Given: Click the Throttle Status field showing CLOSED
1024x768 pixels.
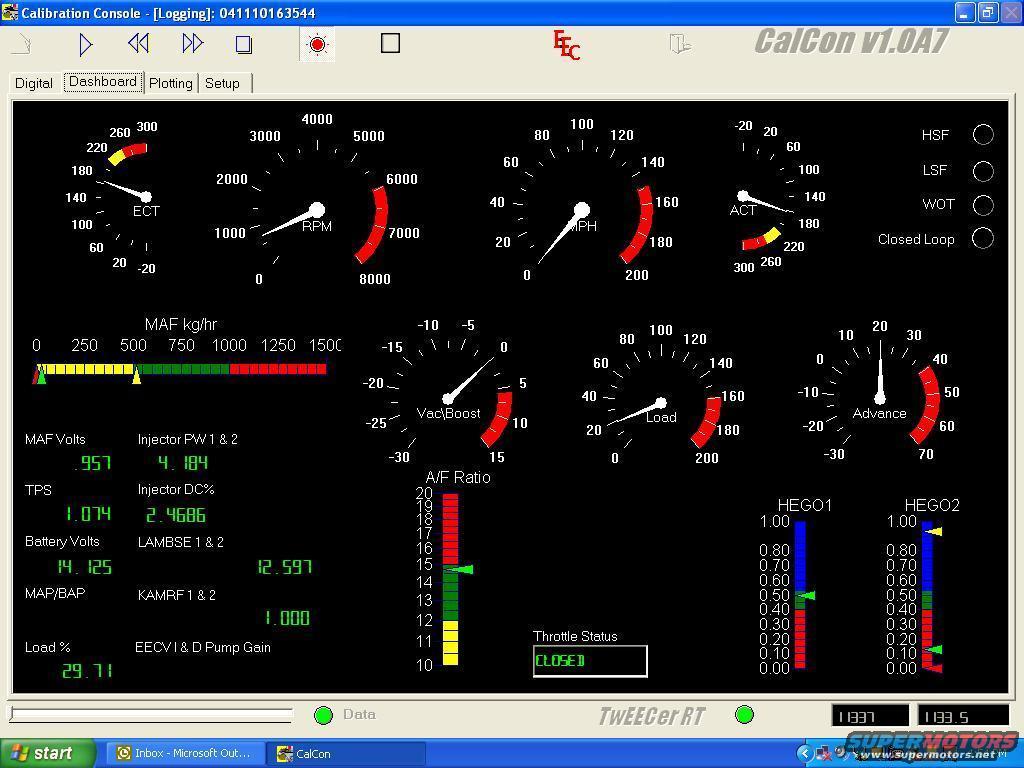Looking at the screenshot, I should pyautogui.click(x=590, y=661).
